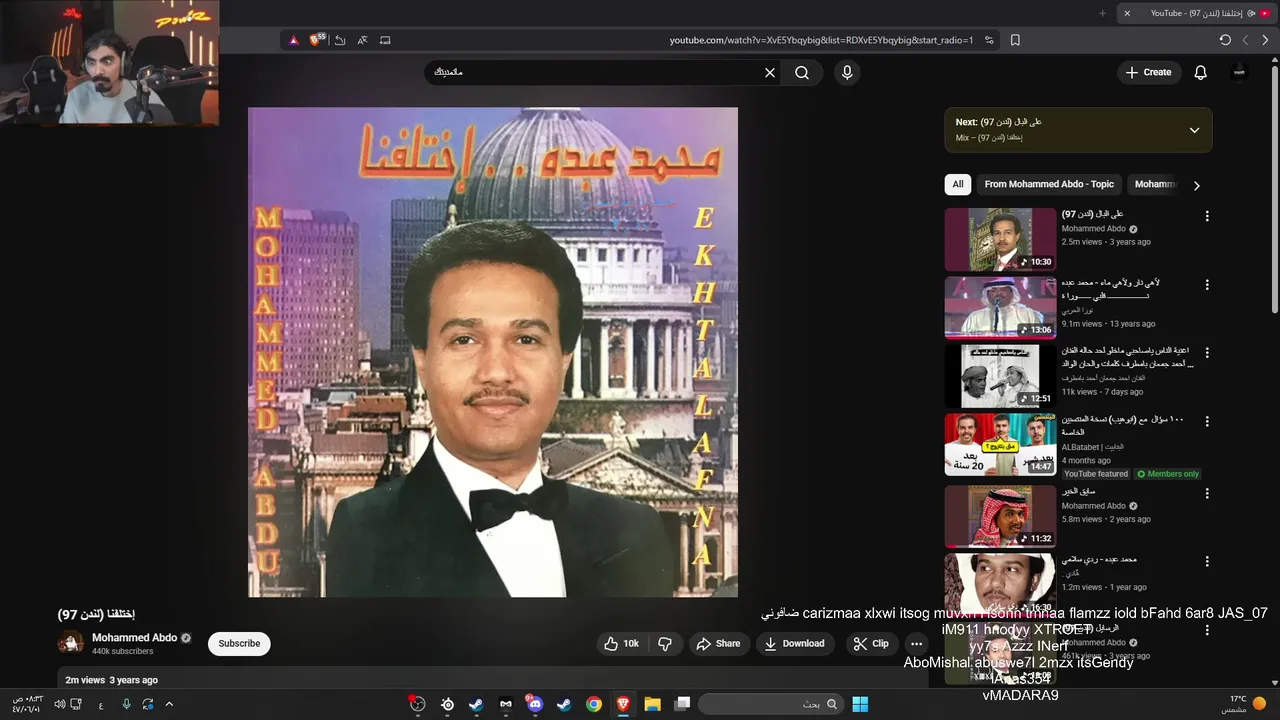Open Brave Rewards triangle icon

click(293, 40)
